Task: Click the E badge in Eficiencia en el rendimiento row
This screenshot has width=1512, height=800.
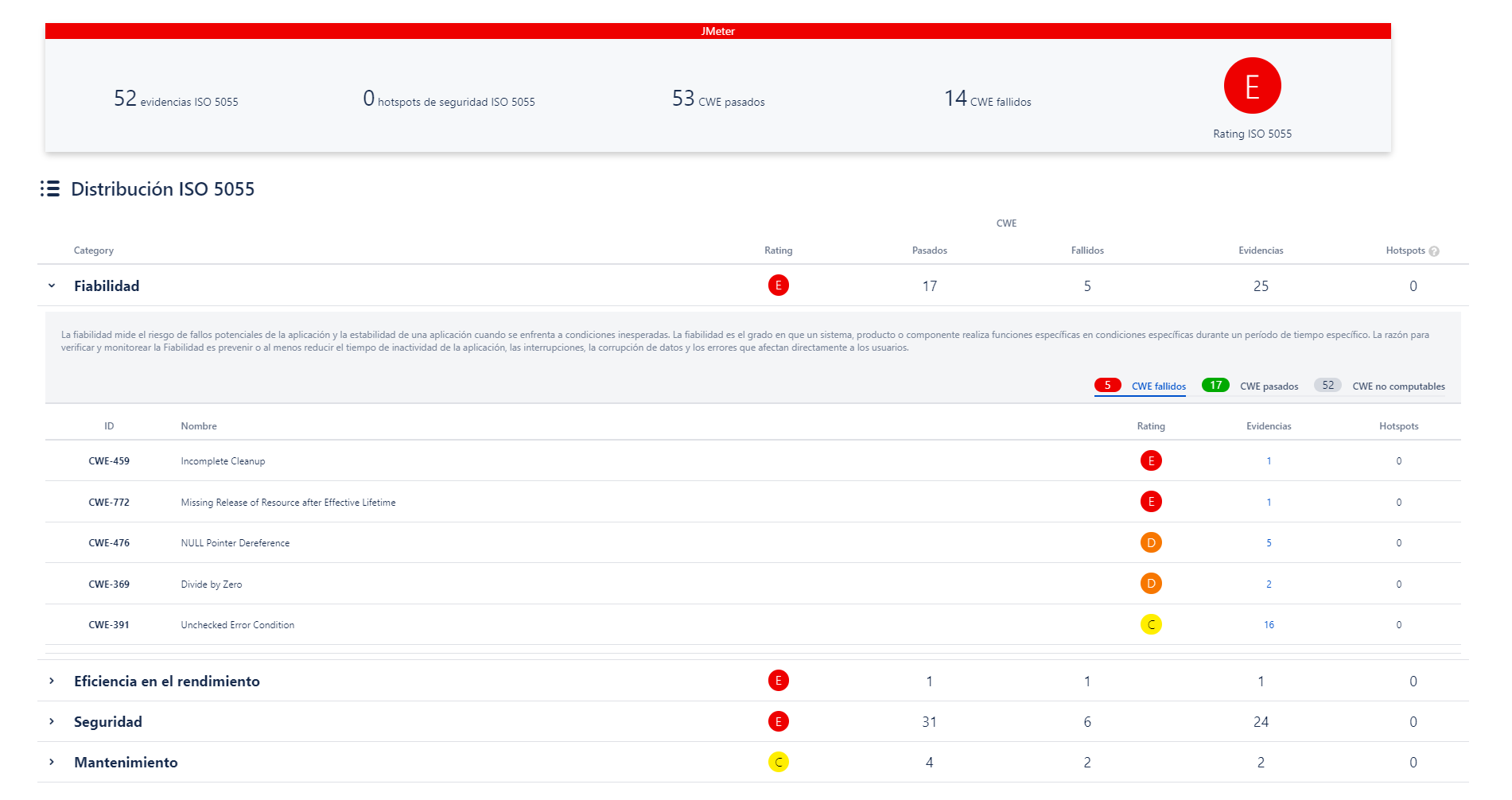Action: [779, 681]
